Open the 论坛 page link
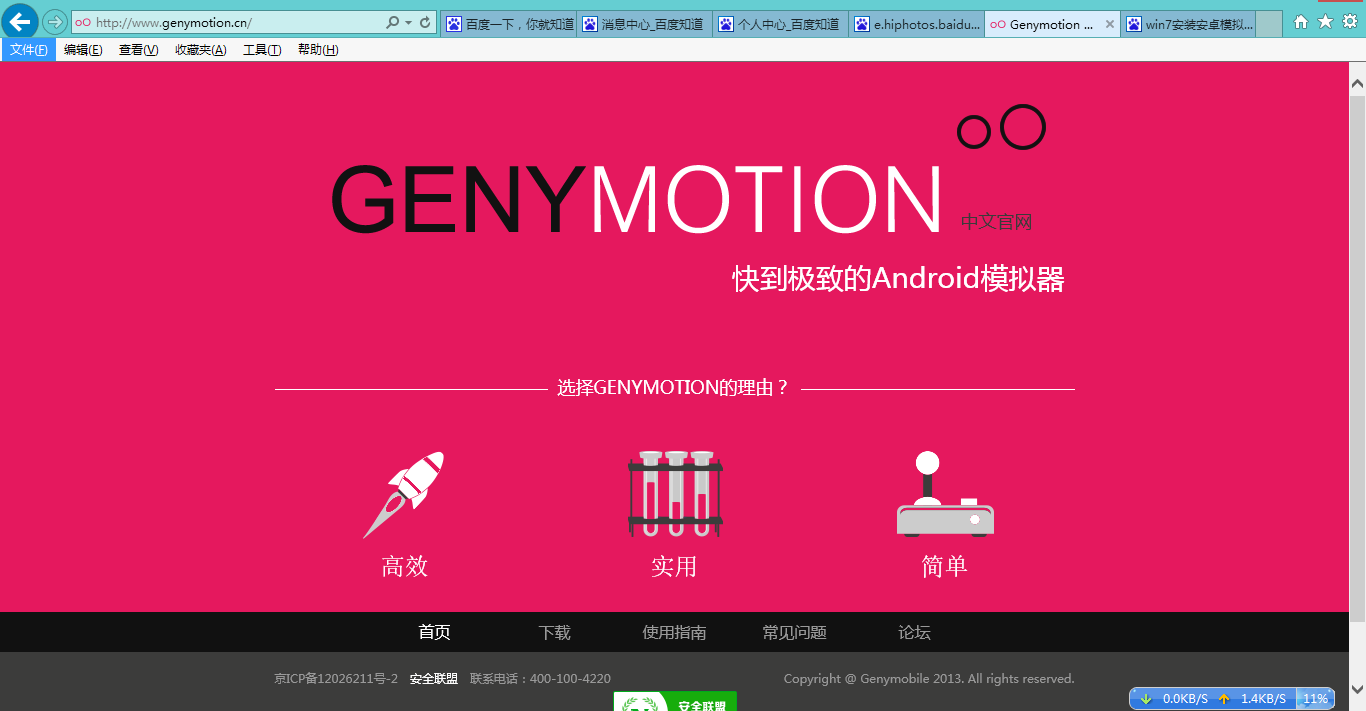 tap(915, 632)
